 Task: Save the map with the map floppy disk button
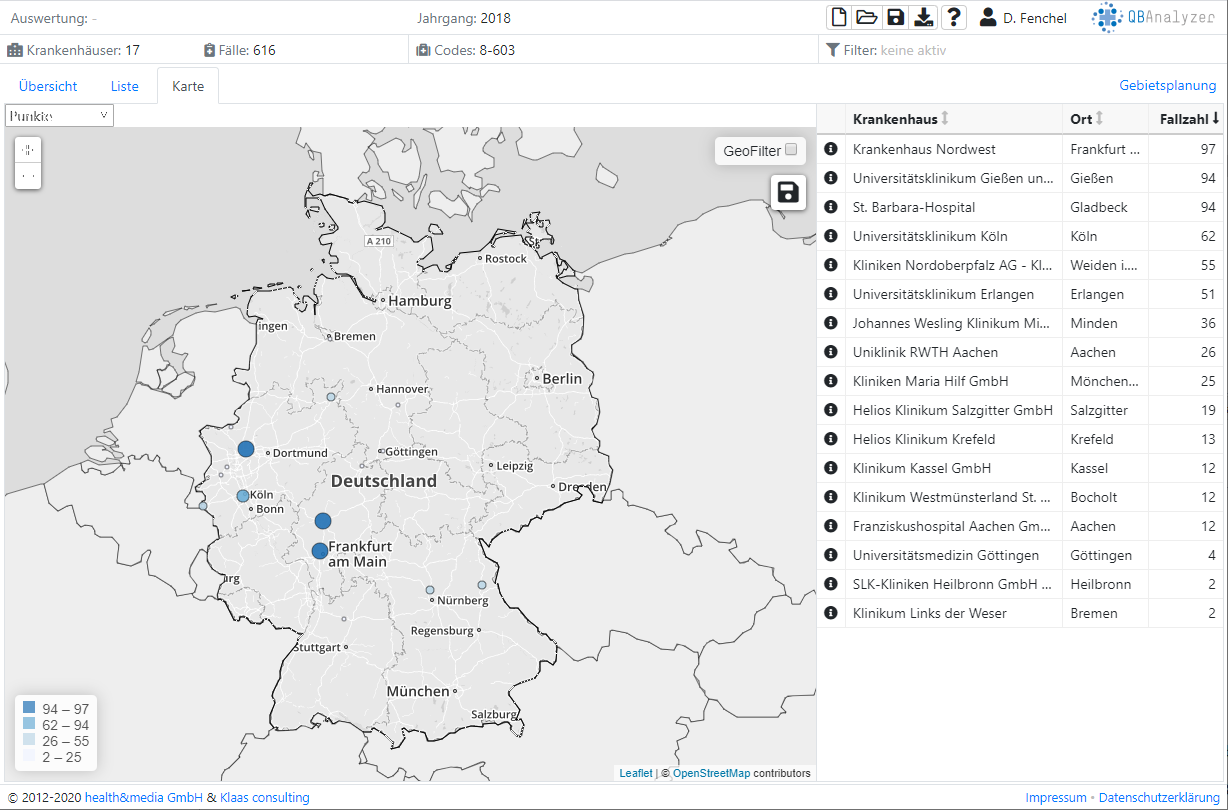click(788, 192)
